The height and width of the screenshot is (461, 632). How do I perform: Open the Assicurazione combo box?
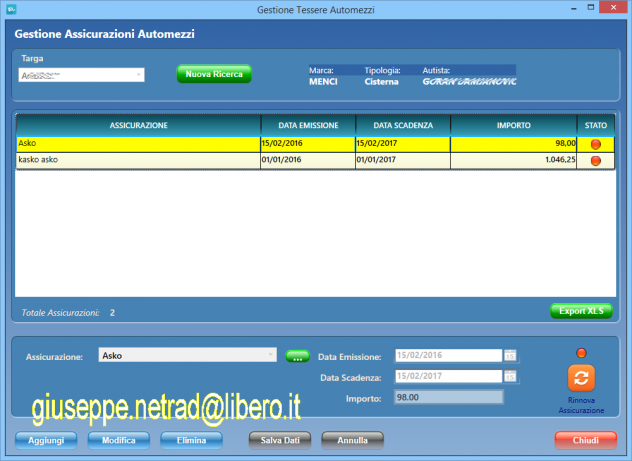pos(187,355)
